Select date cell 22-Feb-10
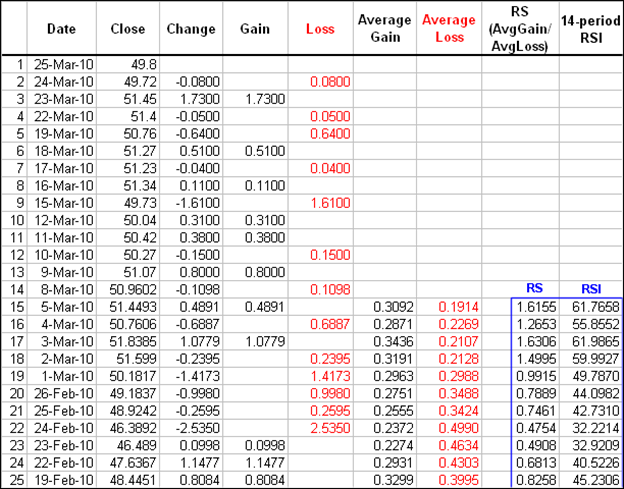The image size is (624, 489). tap(64, 463)
